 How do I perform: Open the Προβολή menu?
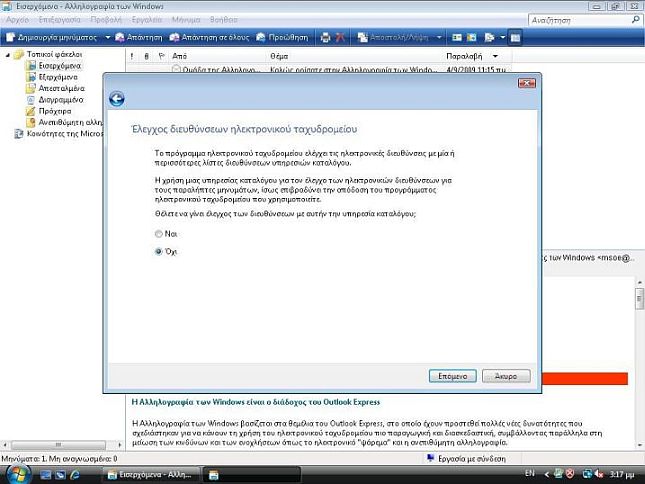click(x=106, y=20)
